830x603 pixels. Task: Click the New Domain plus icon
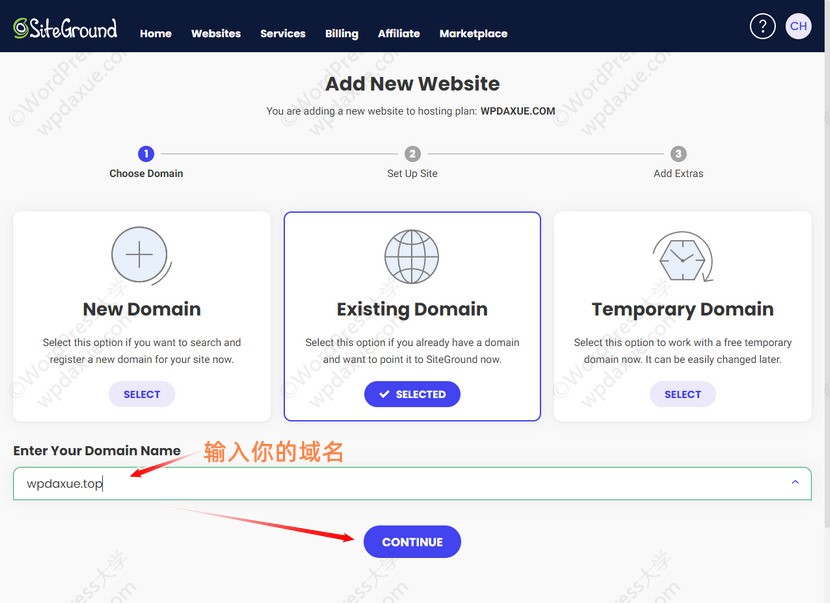coord(140,255)
